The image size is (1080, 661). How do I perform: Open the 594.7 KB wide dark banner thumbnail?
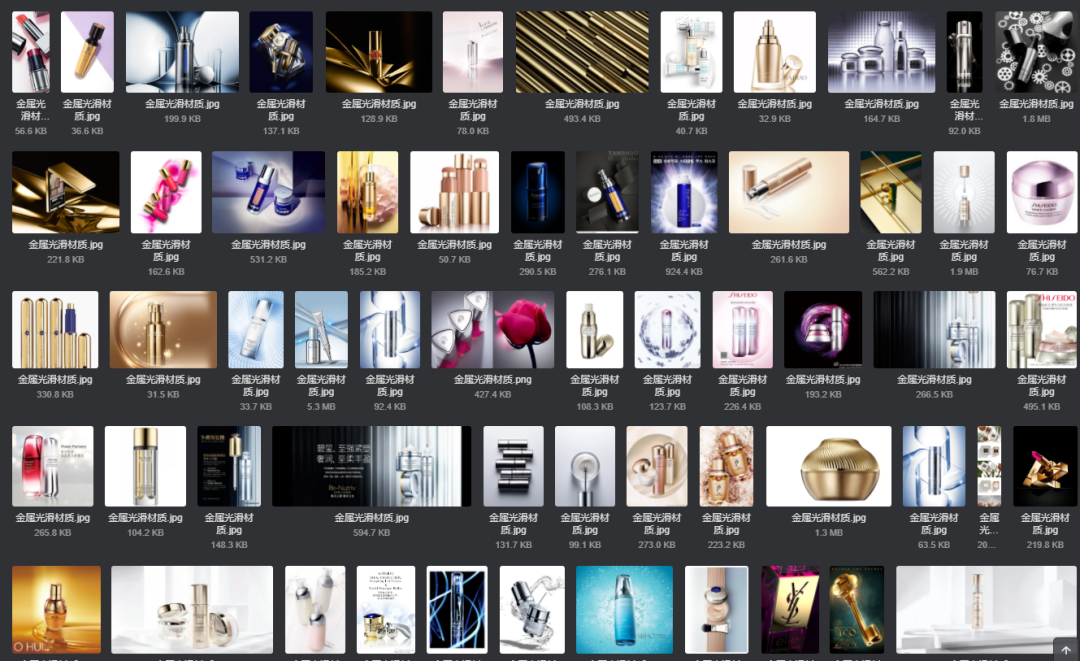369,466
